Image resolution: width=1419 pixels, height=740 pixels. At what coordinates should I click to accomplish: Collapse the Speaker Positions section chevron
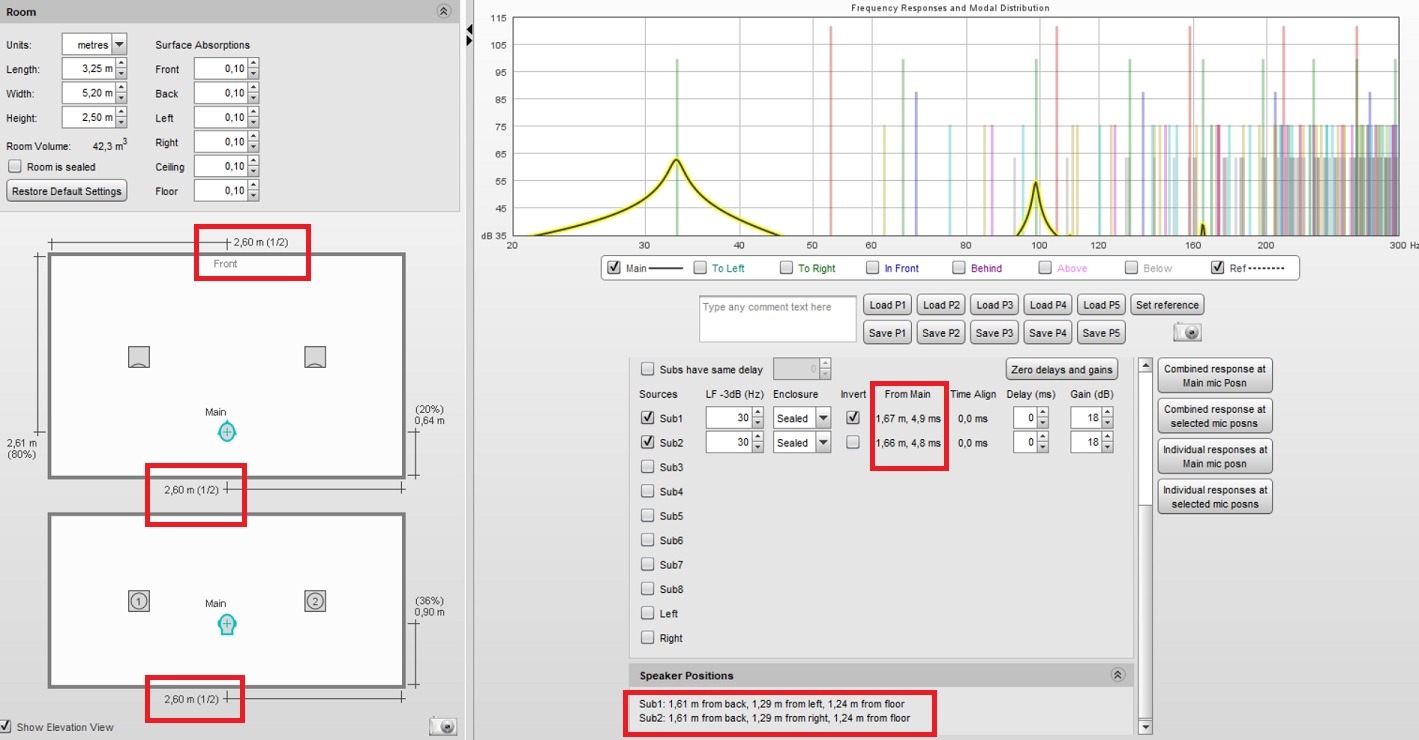pos(1118,675)
